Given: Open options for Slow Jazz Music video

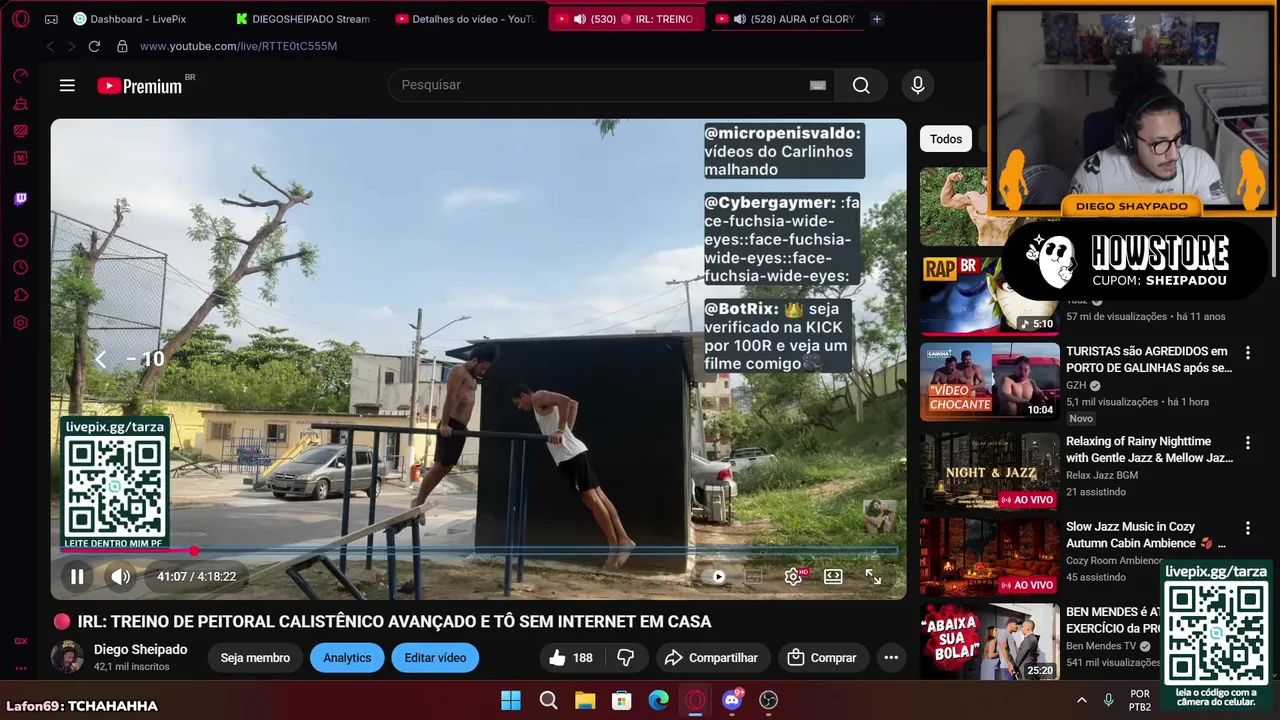Looking at the screenshot, I should click(x=1247, y=528).
